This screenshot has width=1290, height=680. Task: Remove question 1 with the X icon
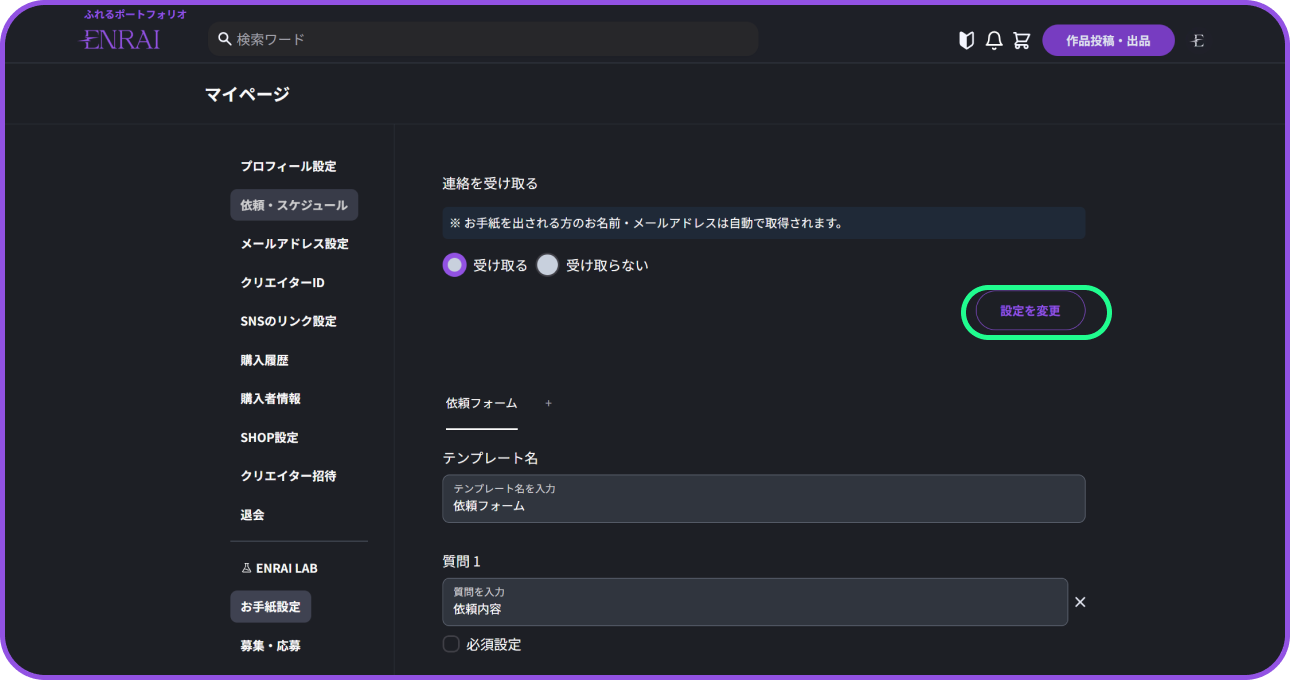[1080, 602]
